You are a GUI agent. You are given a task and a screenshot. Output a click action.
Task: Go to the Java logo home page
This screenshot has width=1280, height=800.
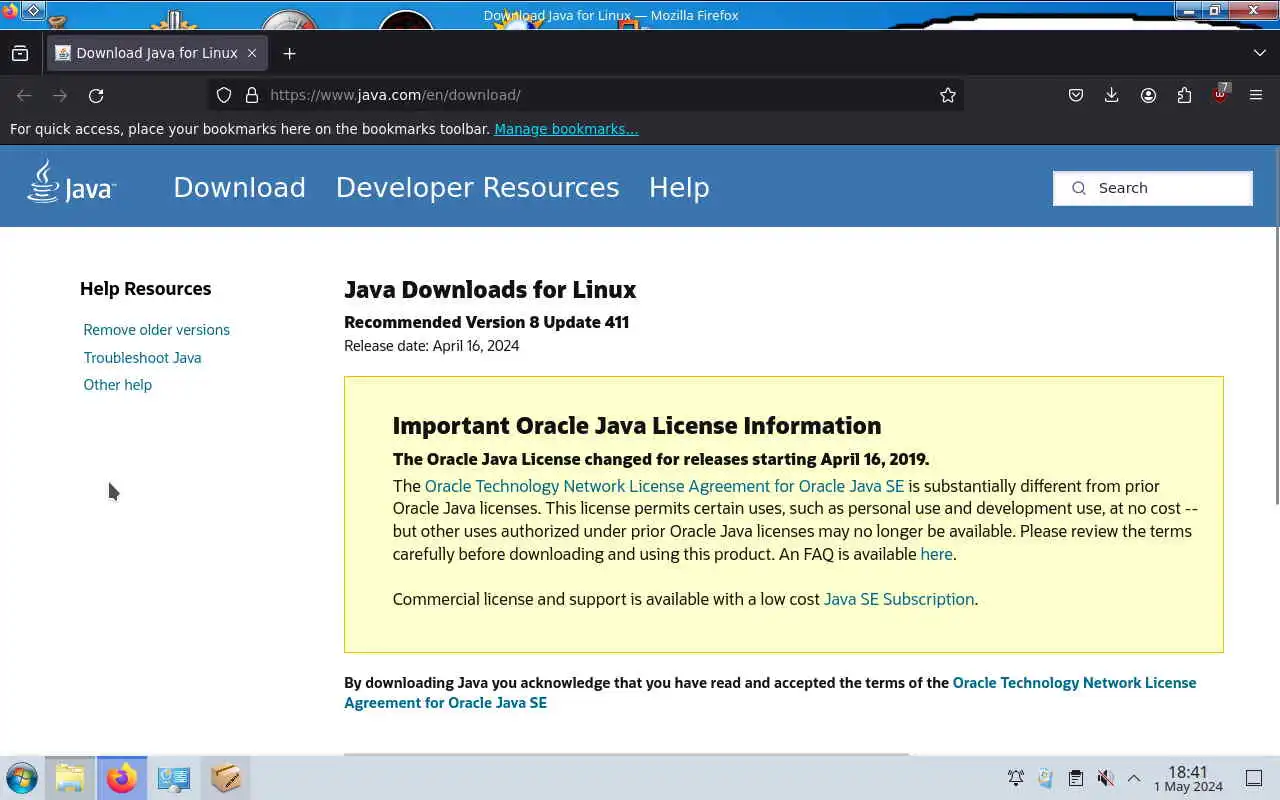pyautogui.click(x=71, y=182)
